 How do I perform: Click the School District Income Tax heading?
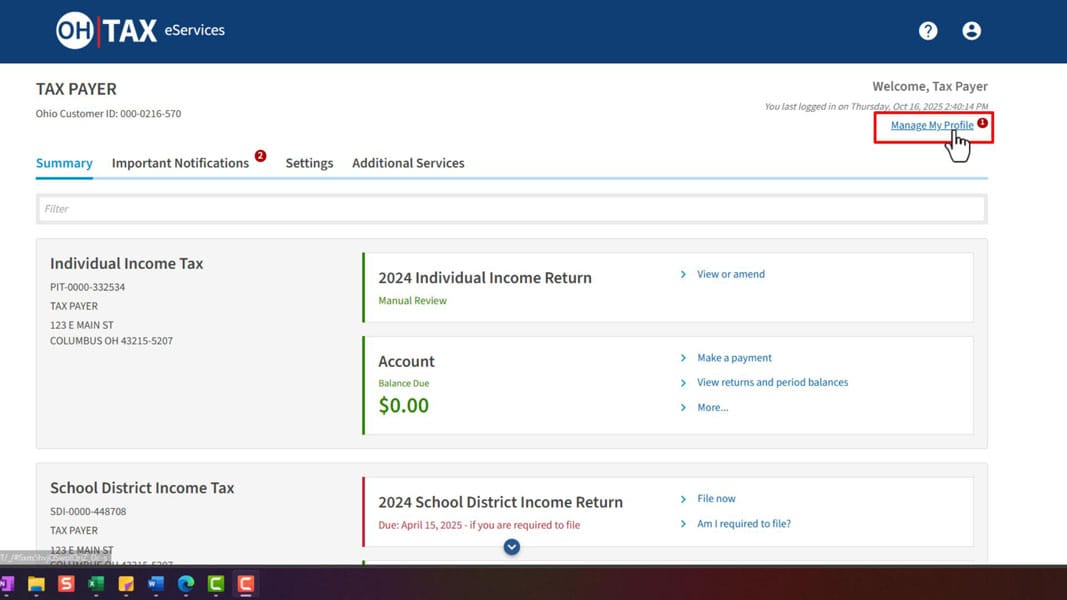(x=142, y=488)
